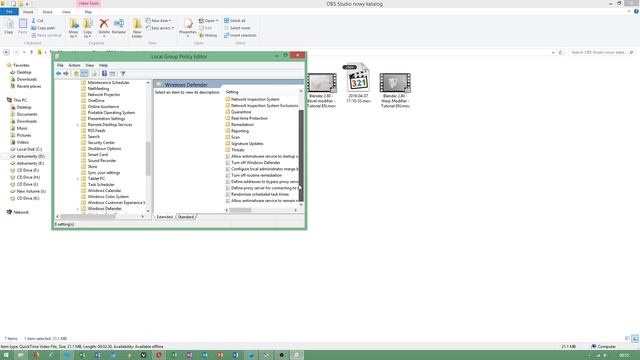
Task: Select Blender 2.80 Bevel modifier video thumbnail
Action: click(x=322, y=83)
